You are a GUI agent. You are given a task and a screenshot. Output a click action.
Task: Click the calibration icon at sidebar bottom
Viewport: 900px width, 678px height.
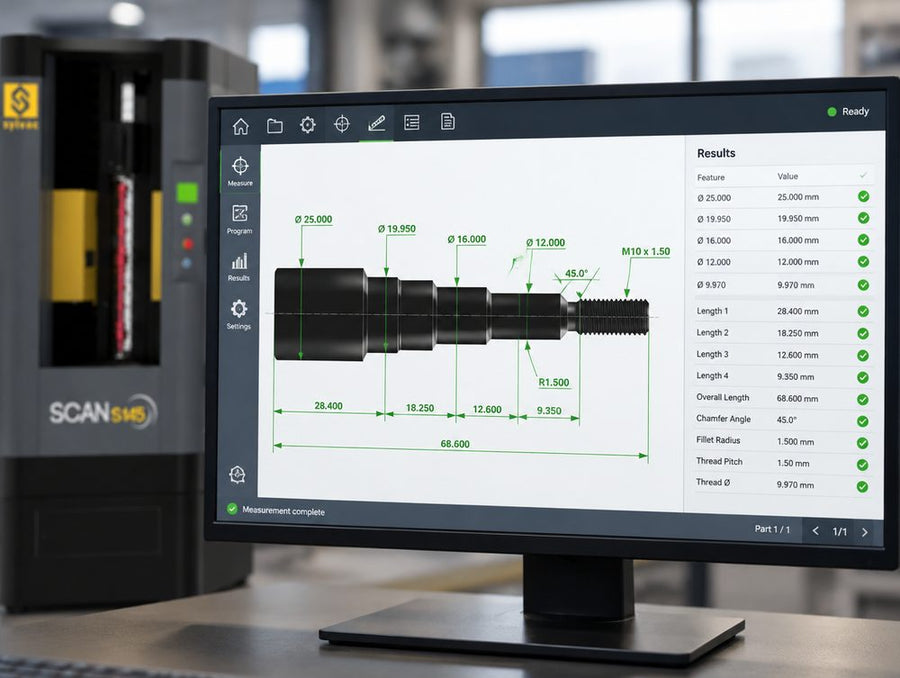(x=237, y=474)
